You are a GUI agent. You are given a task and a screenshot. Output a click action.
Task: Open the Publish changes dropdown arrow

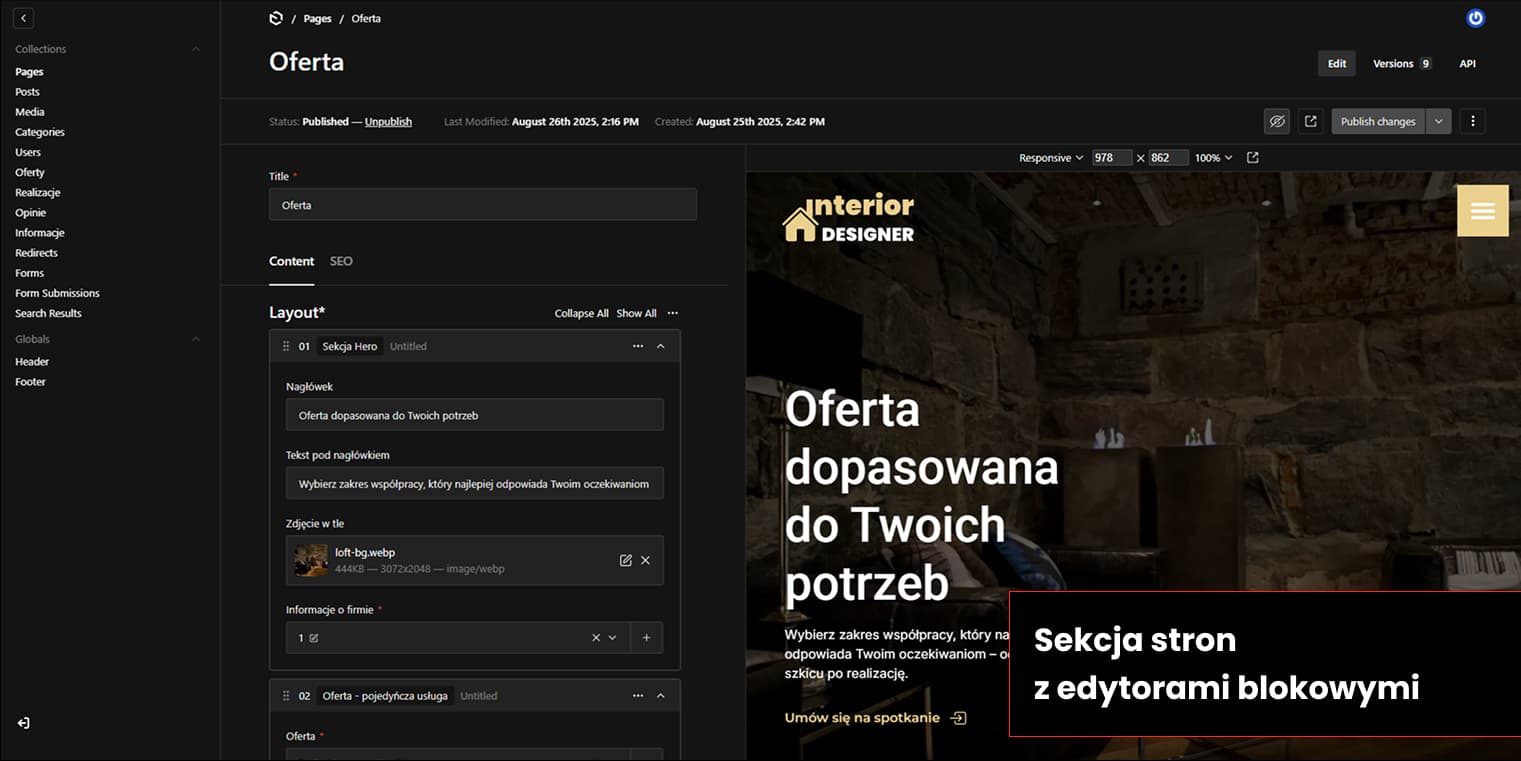point(1438,121)
